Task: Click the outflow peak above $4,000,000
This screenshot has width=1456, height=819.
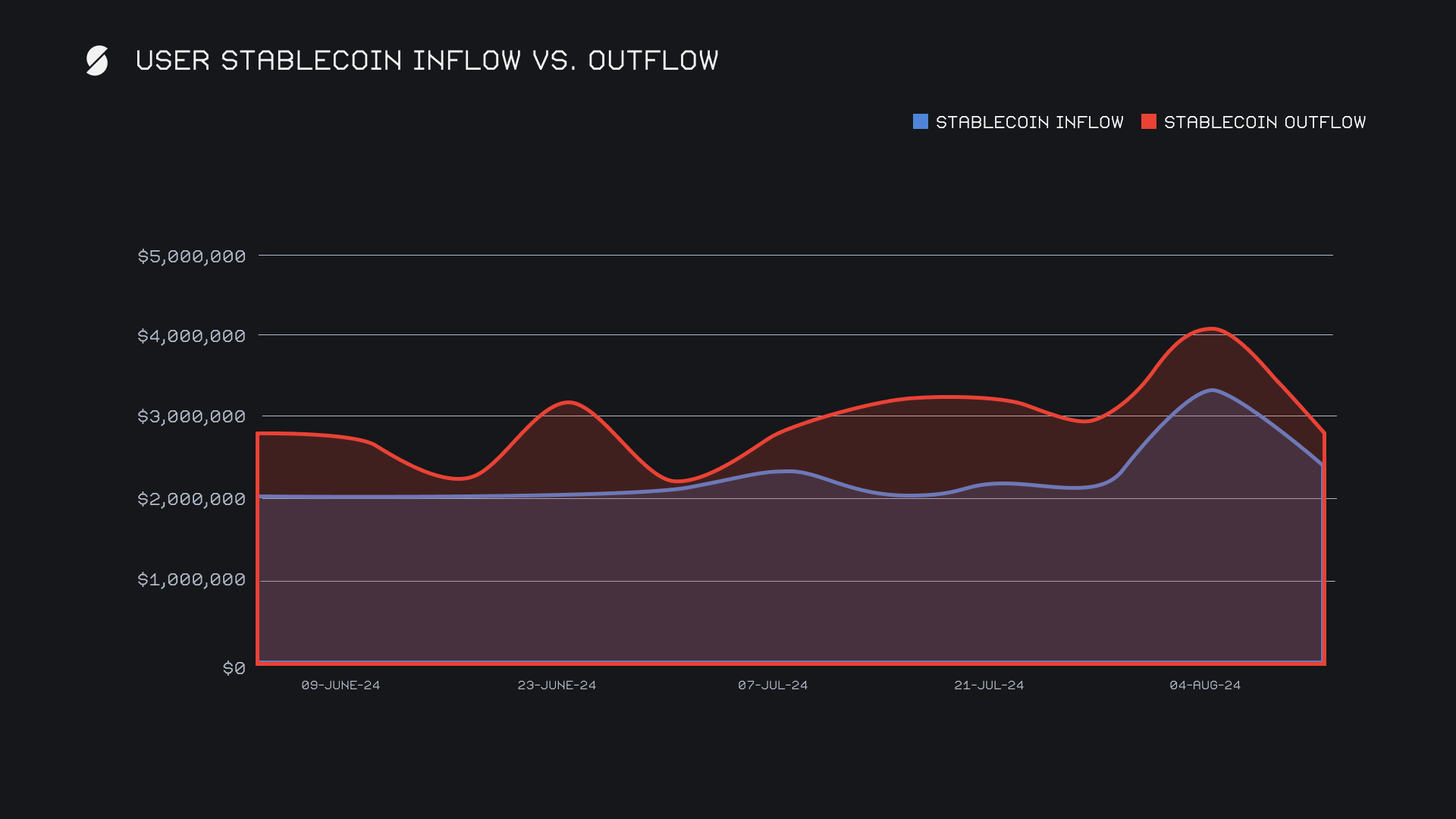Action: point(1212,329)
